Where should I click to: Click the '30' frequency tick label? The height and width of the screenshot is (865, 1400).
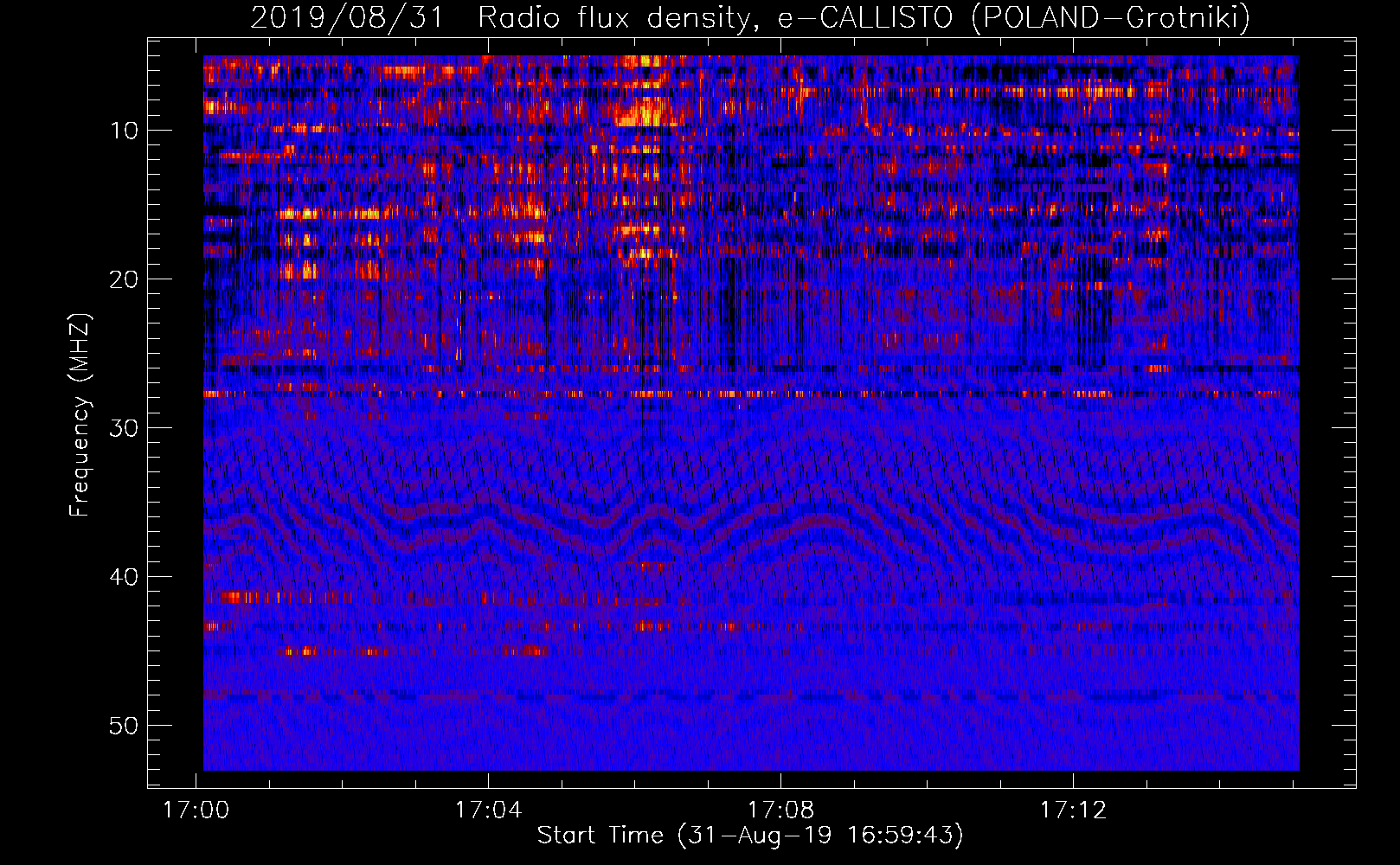point(125,428)
